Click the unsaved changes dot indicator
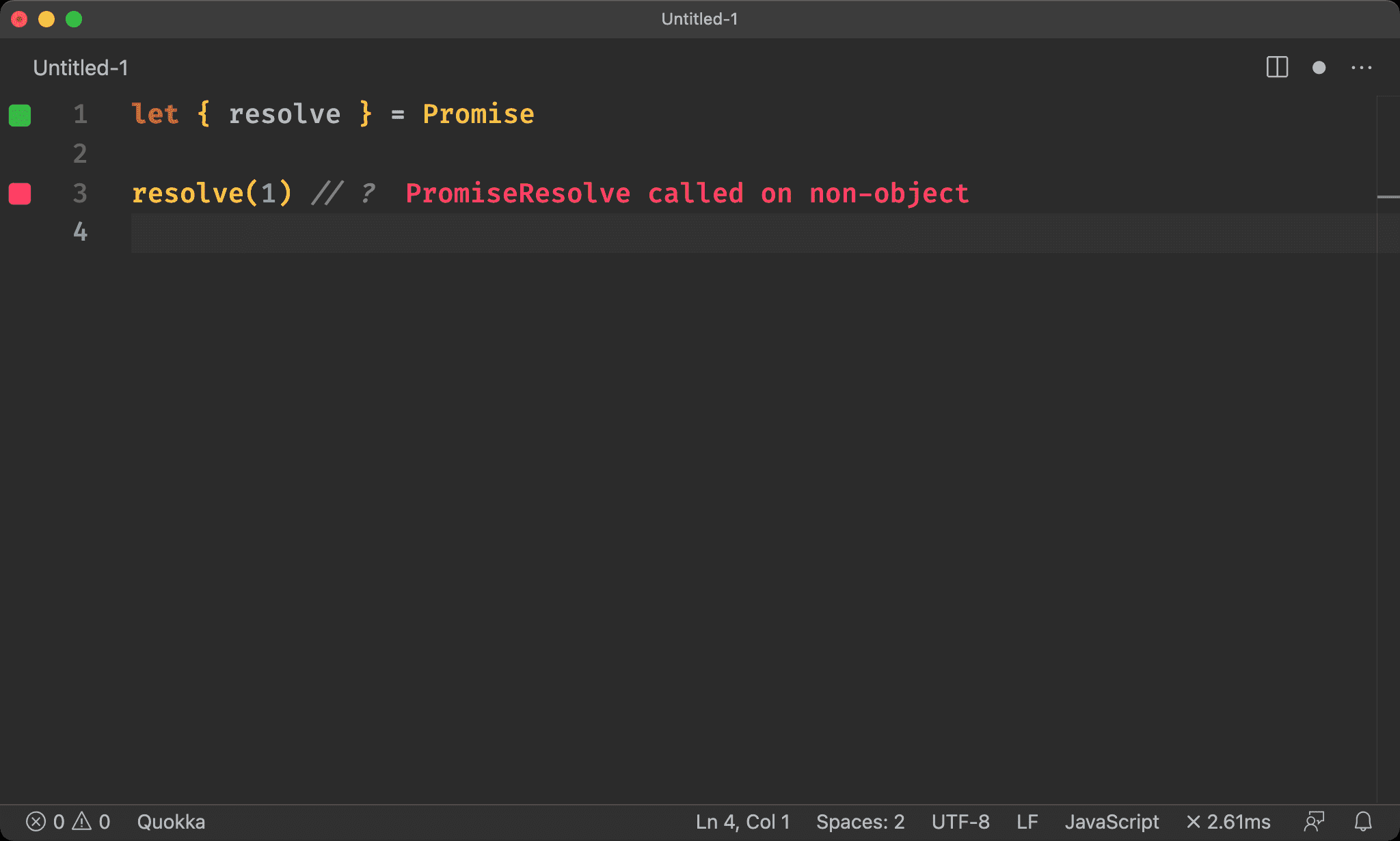1400x841 pixels. pyautogui.click(x=1319, y=68)
